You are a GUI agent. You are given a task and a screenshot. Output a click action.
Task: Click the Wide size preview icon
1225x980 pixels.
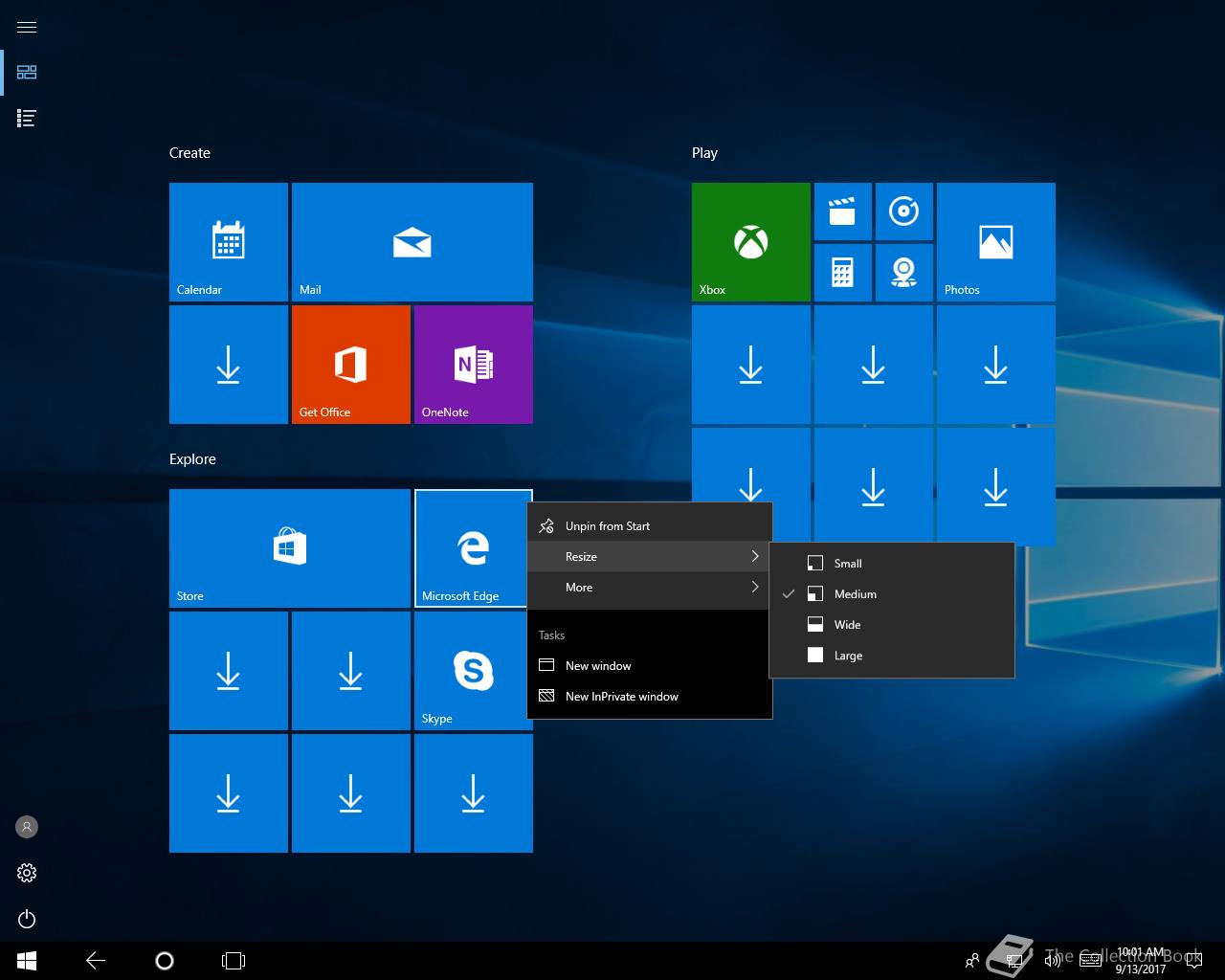815,625
